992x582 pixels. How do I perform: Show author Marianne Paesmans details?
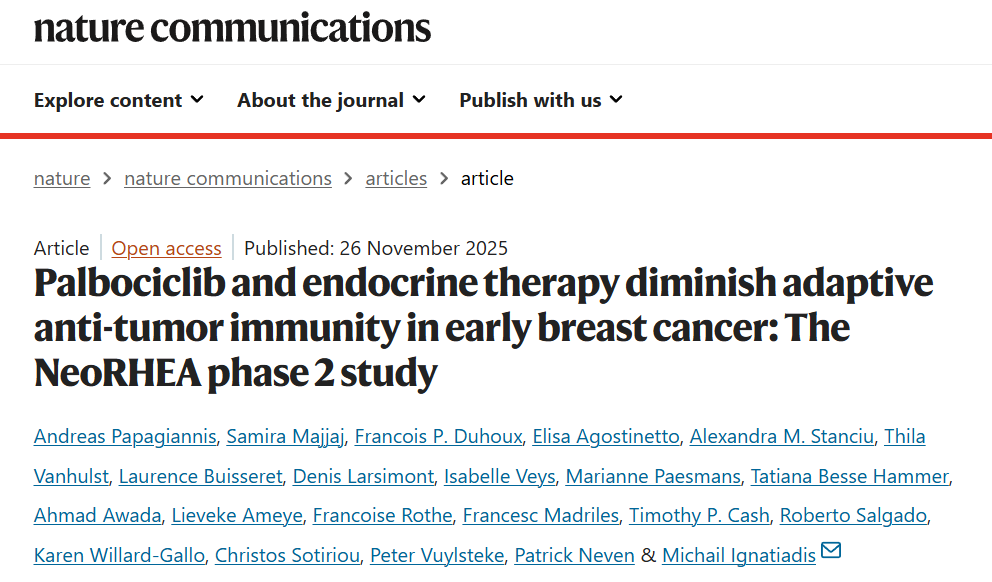(x=653, y=477)
